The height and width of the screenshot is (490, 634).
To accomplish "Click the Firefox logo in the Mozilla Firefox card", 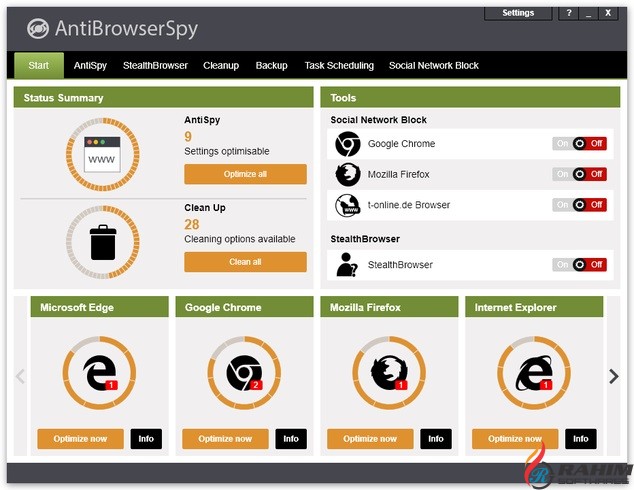I will pos(389,373).
